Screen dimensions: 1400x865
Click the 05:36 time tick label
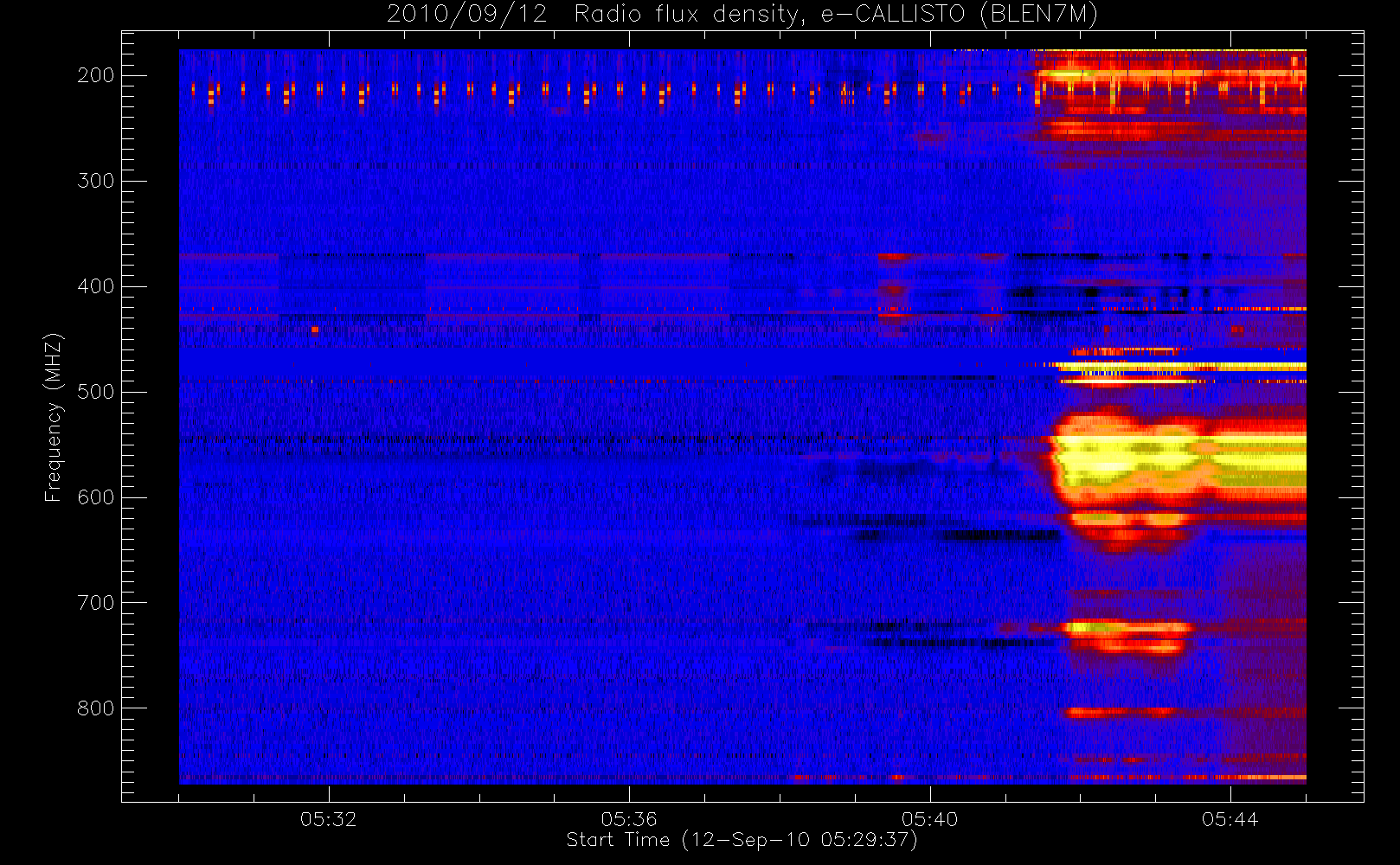pos(629,818)
